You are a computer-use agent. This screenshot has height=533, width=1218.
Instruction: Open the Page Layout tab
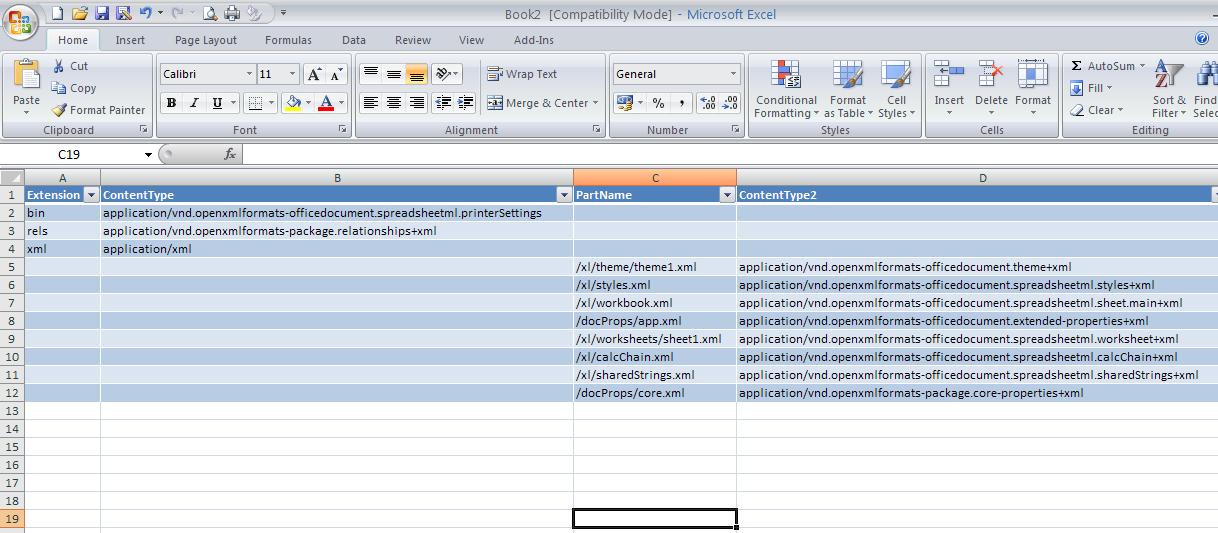[x=206, y=40]
